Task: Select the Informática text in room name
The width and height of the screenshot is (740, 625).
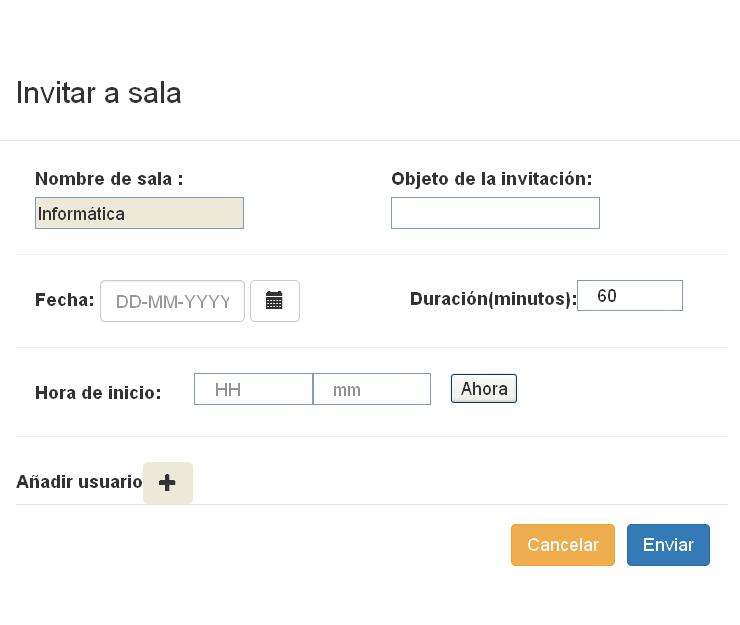Action: pyautogui.click(x=81, y=214)
